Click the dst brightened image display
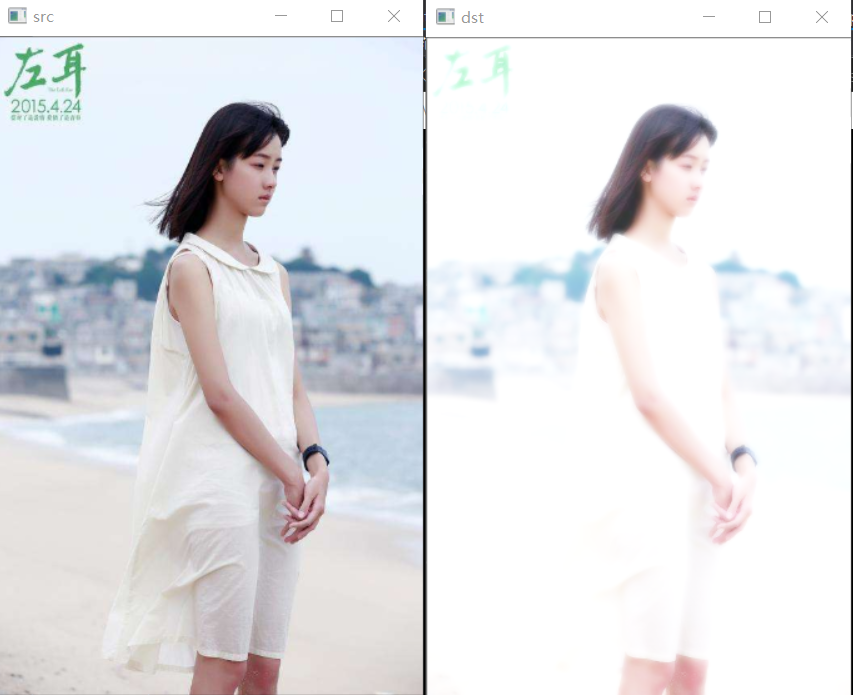This screenshot has width=853, height=695. click(639, 367)
